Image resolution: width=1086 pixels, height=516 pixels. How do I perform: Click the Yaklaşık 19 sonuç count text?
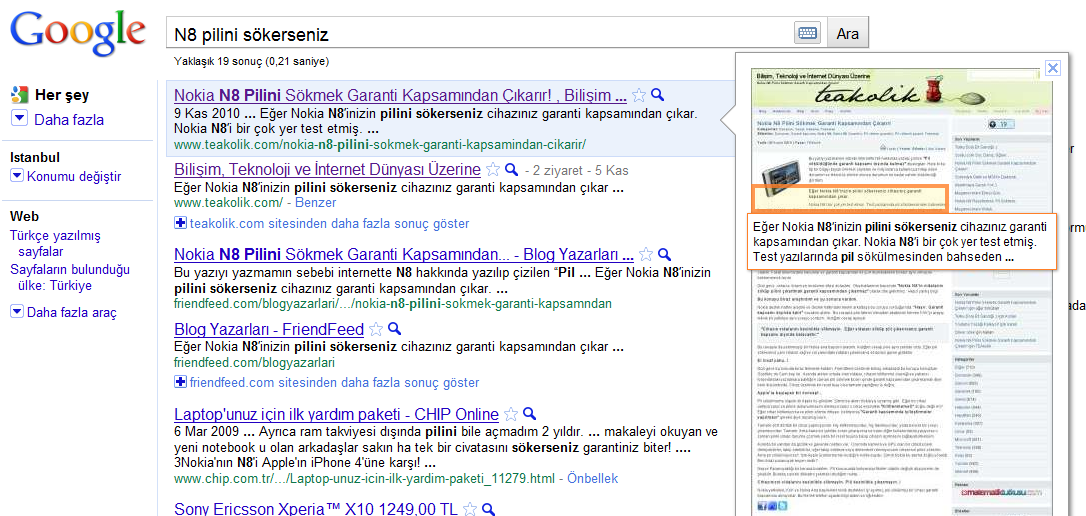pyautogui.click(x=251, y=61)
